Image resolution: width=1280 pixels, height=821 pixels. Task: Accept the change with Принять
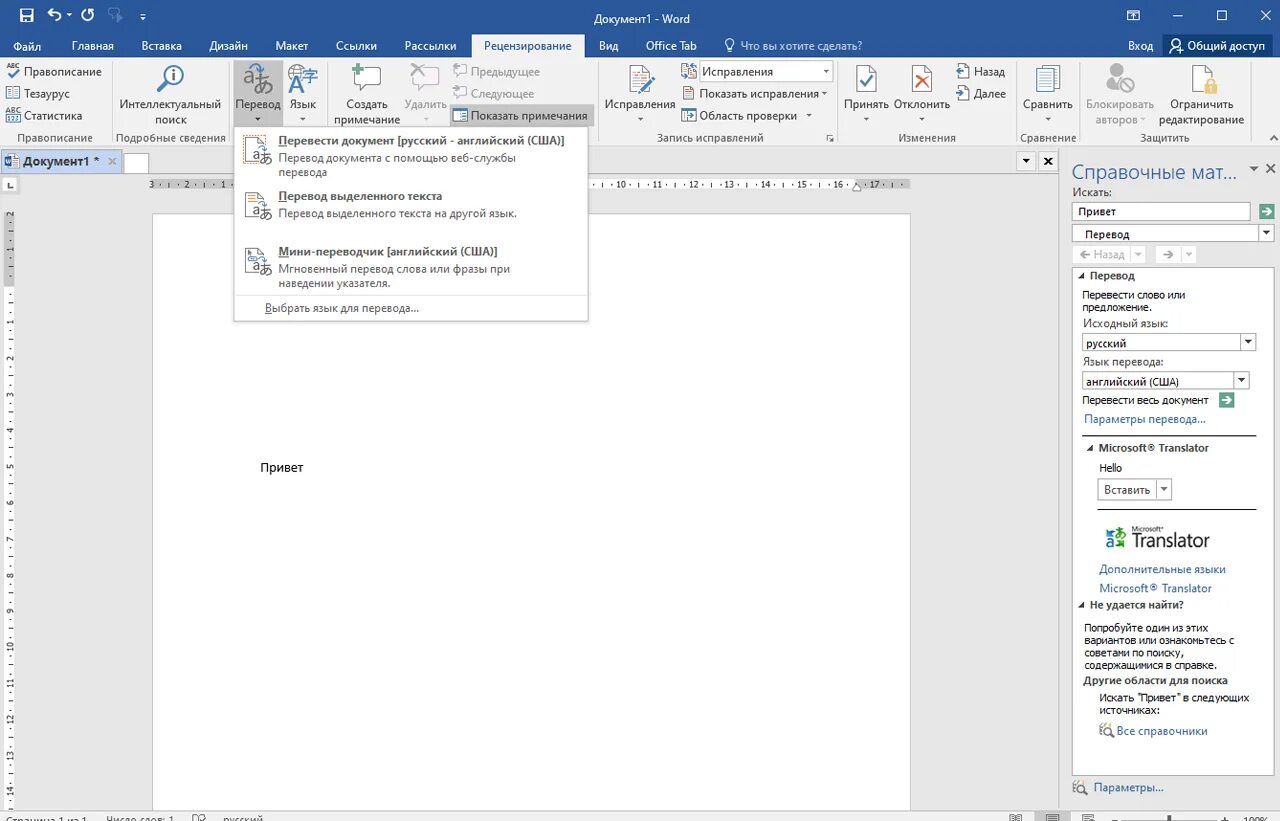[x=866, y=95]
